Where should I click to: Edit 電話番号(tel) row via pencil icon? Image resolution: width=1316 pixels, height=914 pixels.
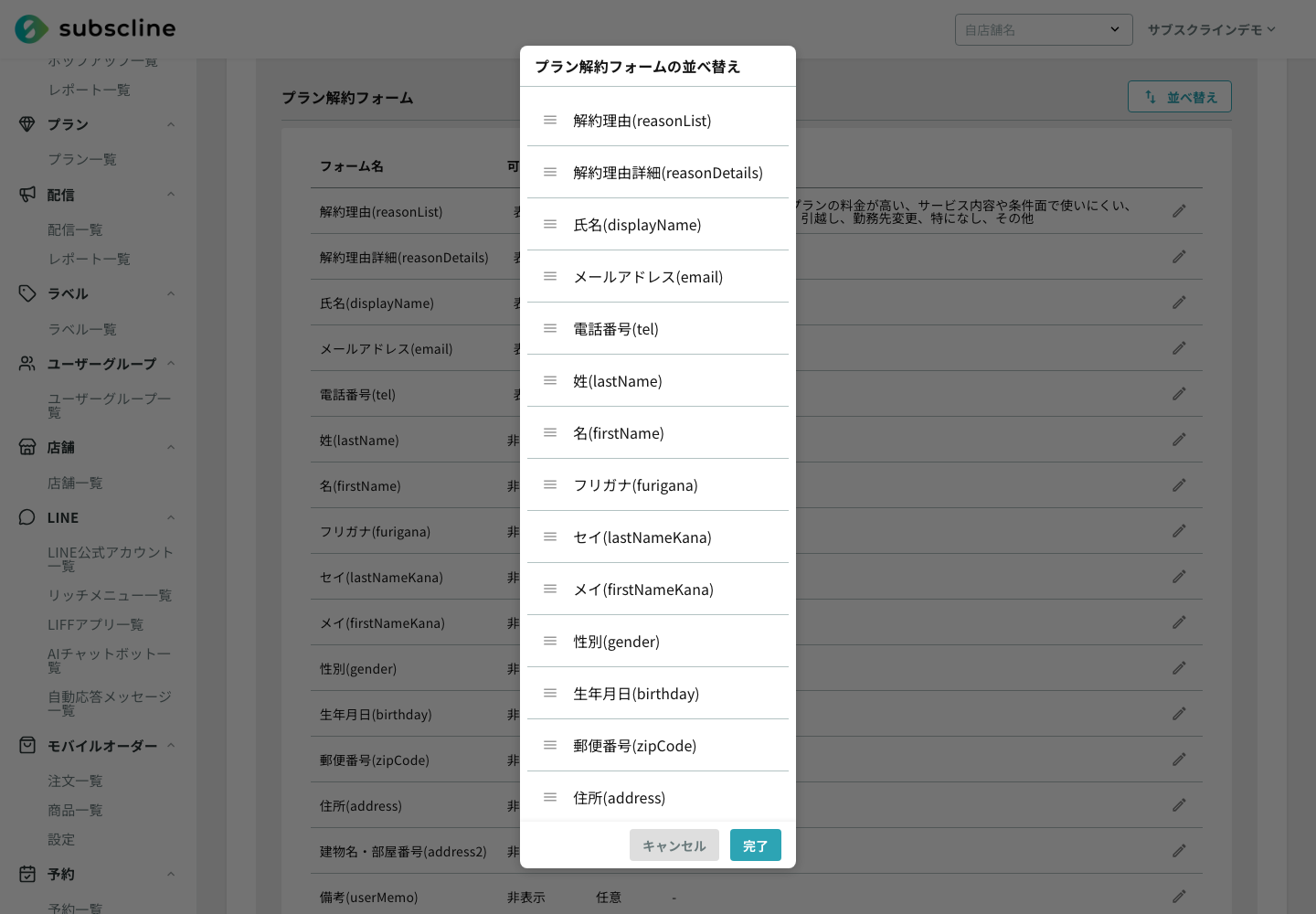1179,394
